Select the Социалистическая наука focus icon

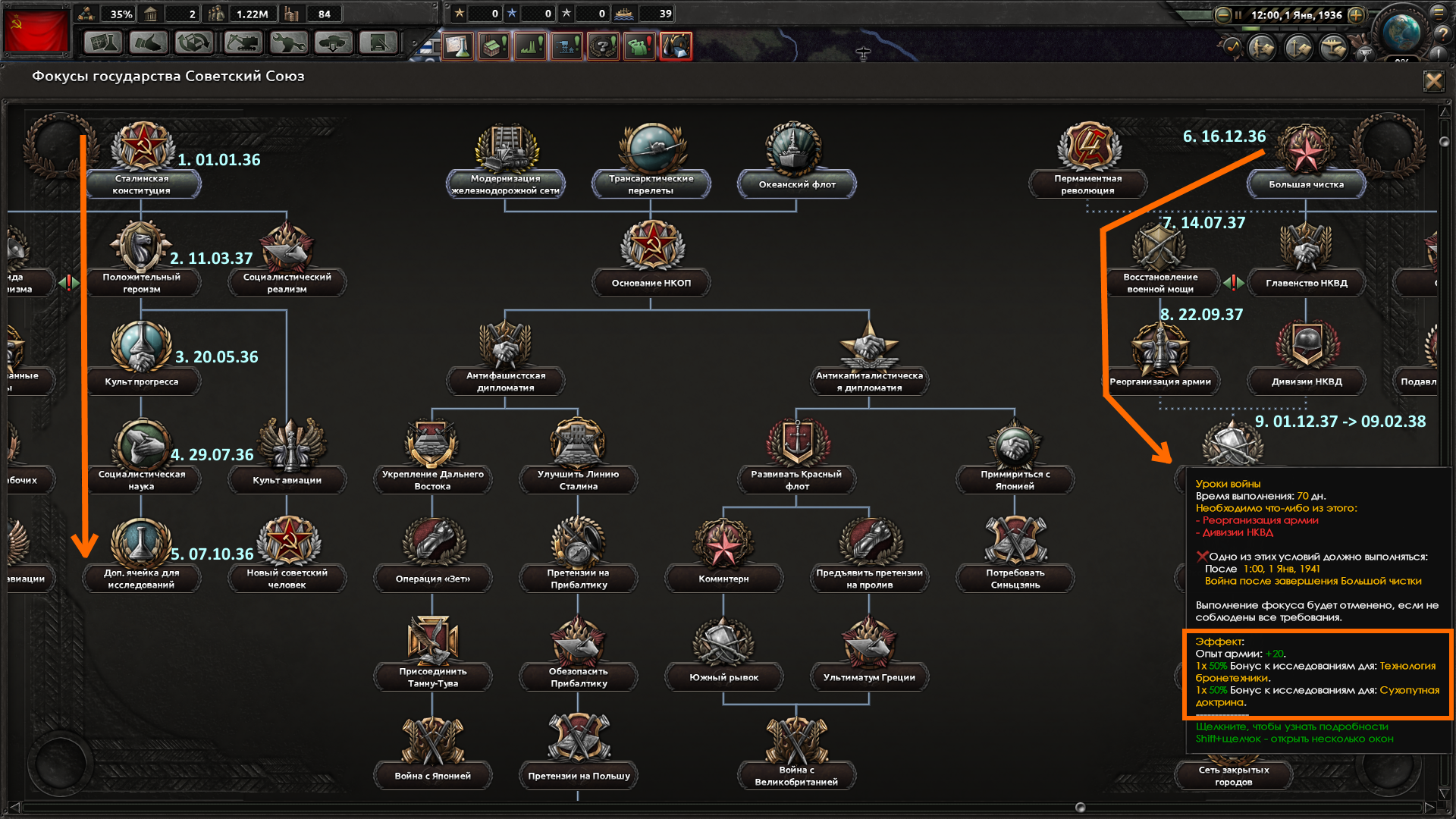141,443
